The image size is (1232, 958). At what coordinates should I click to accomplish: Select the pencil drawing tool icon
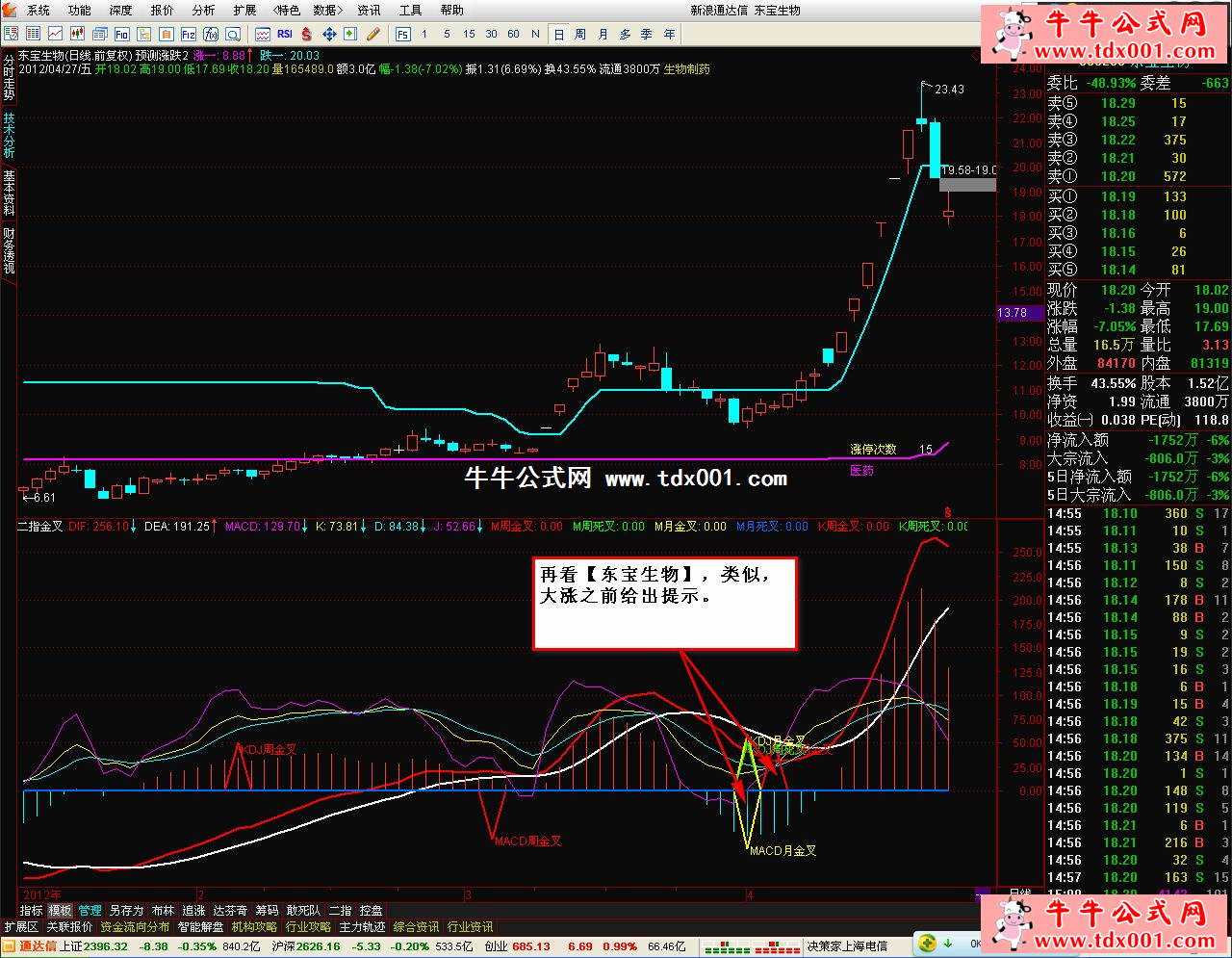[373, 35]
